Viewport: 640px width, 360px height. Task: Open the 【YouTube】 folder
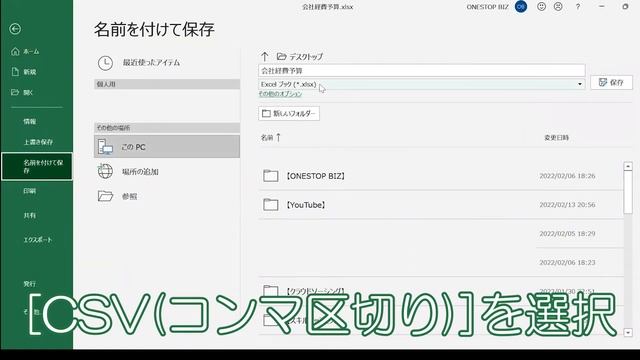pyautogui.click(x=441, y=205)
